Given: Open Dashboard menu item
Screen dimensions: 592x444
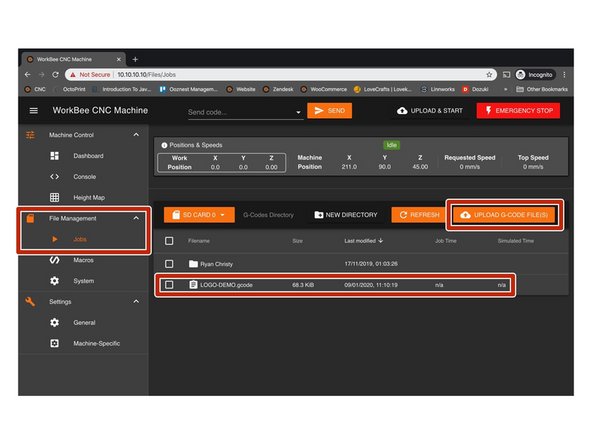Looking at the screenshot, I should 88,156.
